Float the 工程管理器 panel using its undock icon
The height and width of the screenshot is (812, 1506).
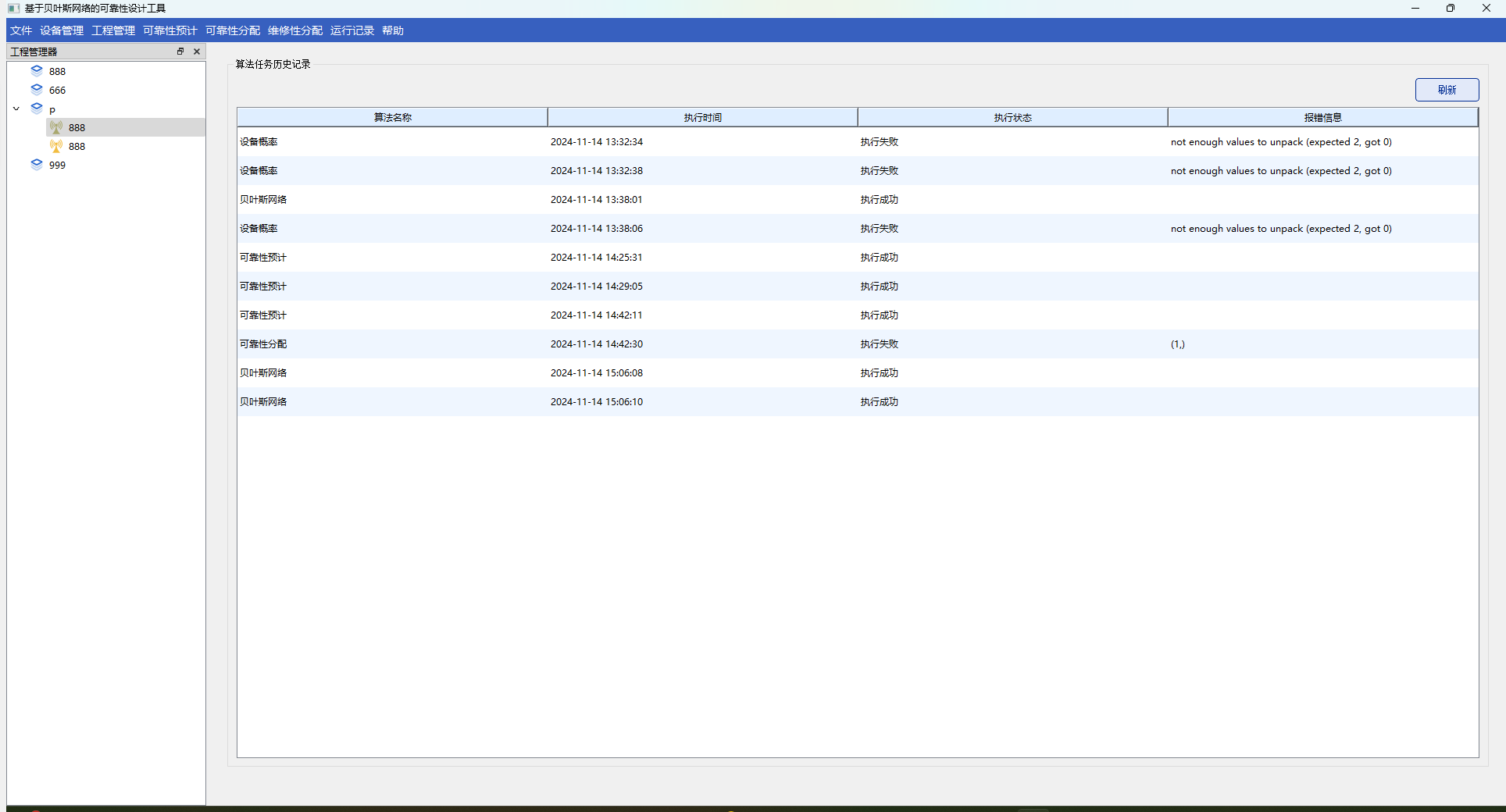coord(180,52)
